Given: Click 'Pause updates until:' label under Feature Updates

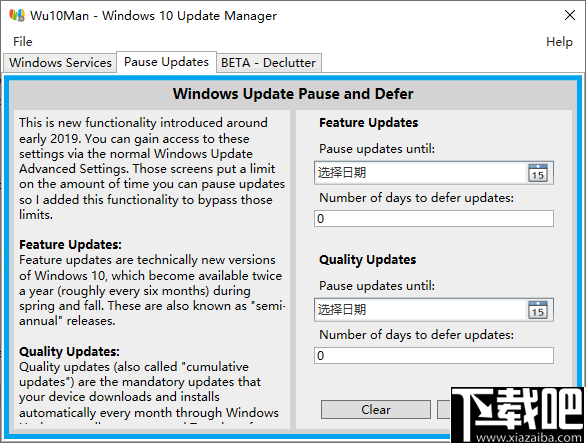Looking at the screenshot, I should pos(377,149).
